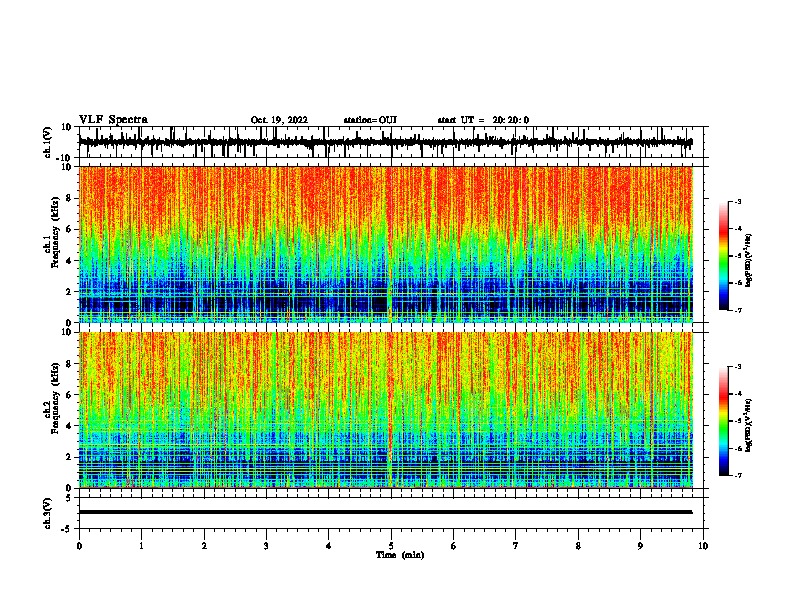Click the ch.2 spectrogram color scale bar
Viewport: 792px width, 612px height.
(724, 421)
